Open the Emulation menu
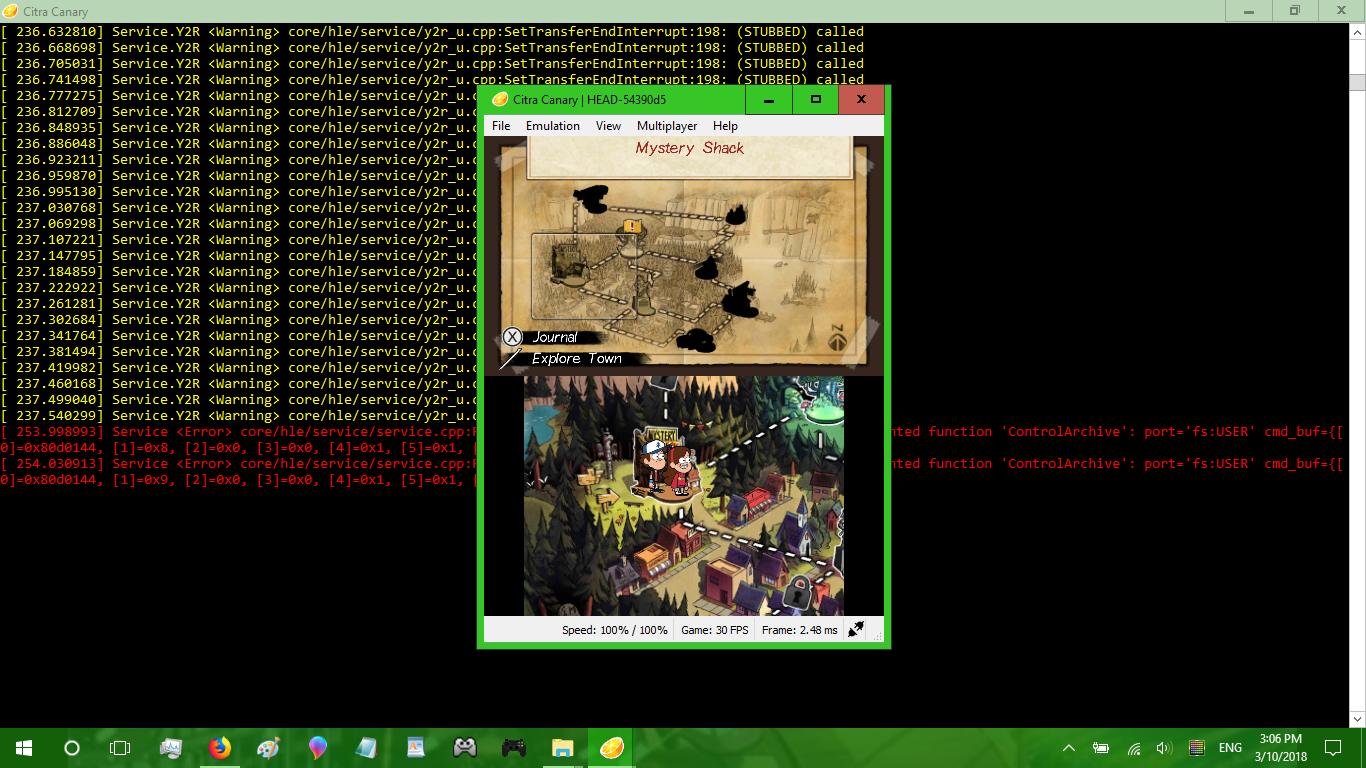The image size is (1366, 768). pyautogui.click(x=553, y=126)
